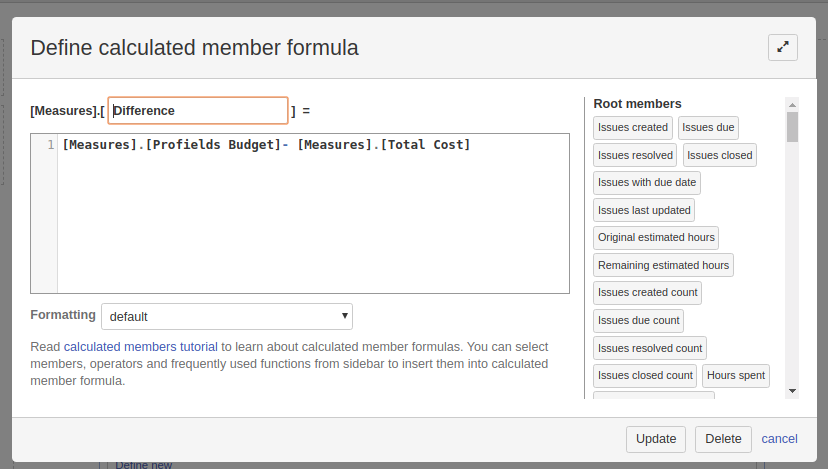The height and width of the screenshot is (469, 828).
Task: Open the Formatting dropdown
Action: [x=227, y=316]
